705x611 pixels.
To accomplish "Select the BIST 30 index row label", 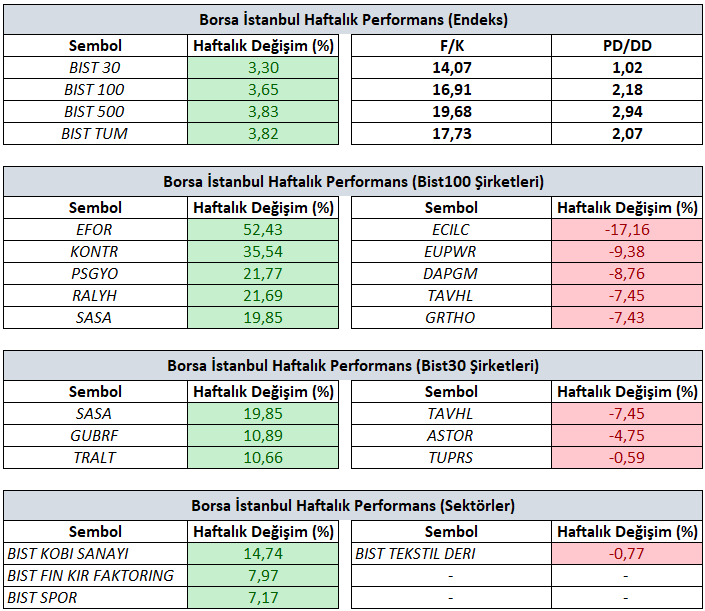I will tap(95, 68).
